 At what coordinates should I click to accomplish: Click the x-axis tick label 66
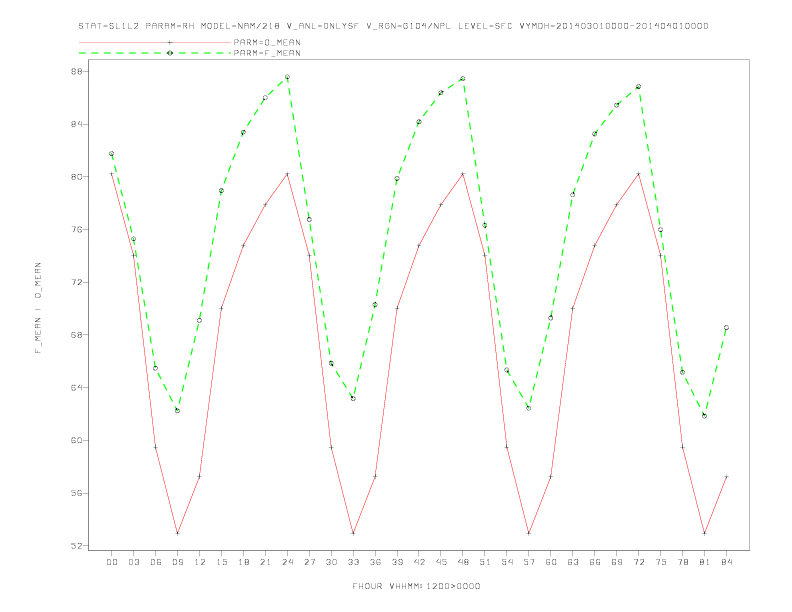[x=595, y=562]
